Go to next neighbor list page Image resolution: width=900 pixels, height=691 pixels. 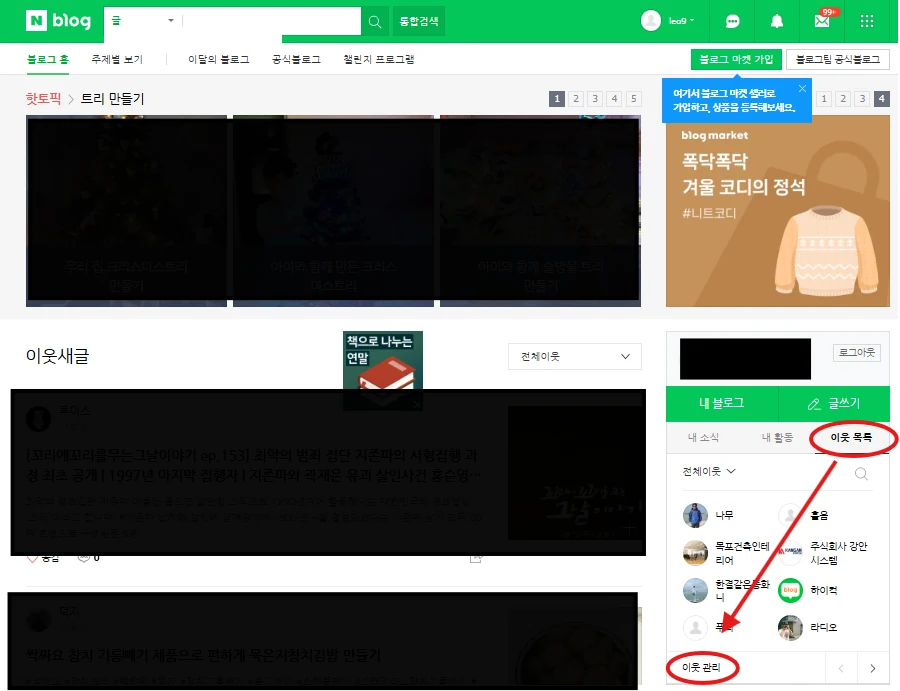(873, 668)
